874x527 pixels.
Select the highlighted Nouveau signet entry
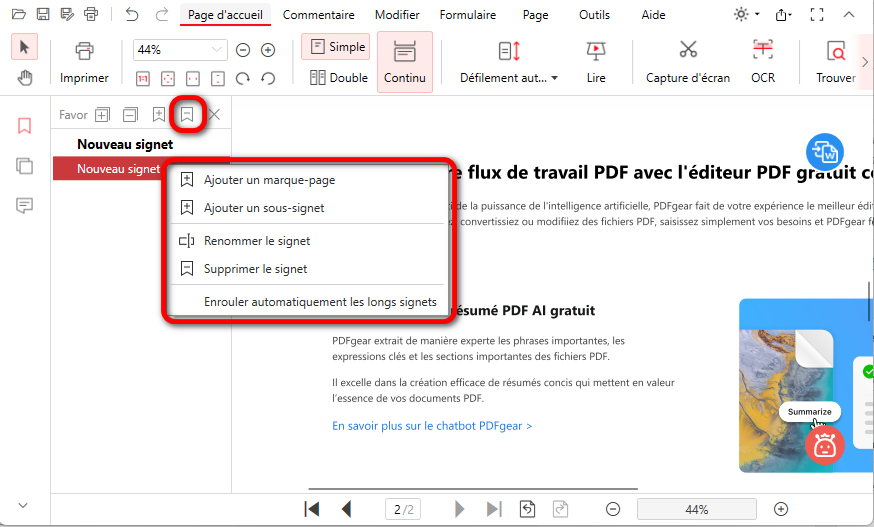118,168
